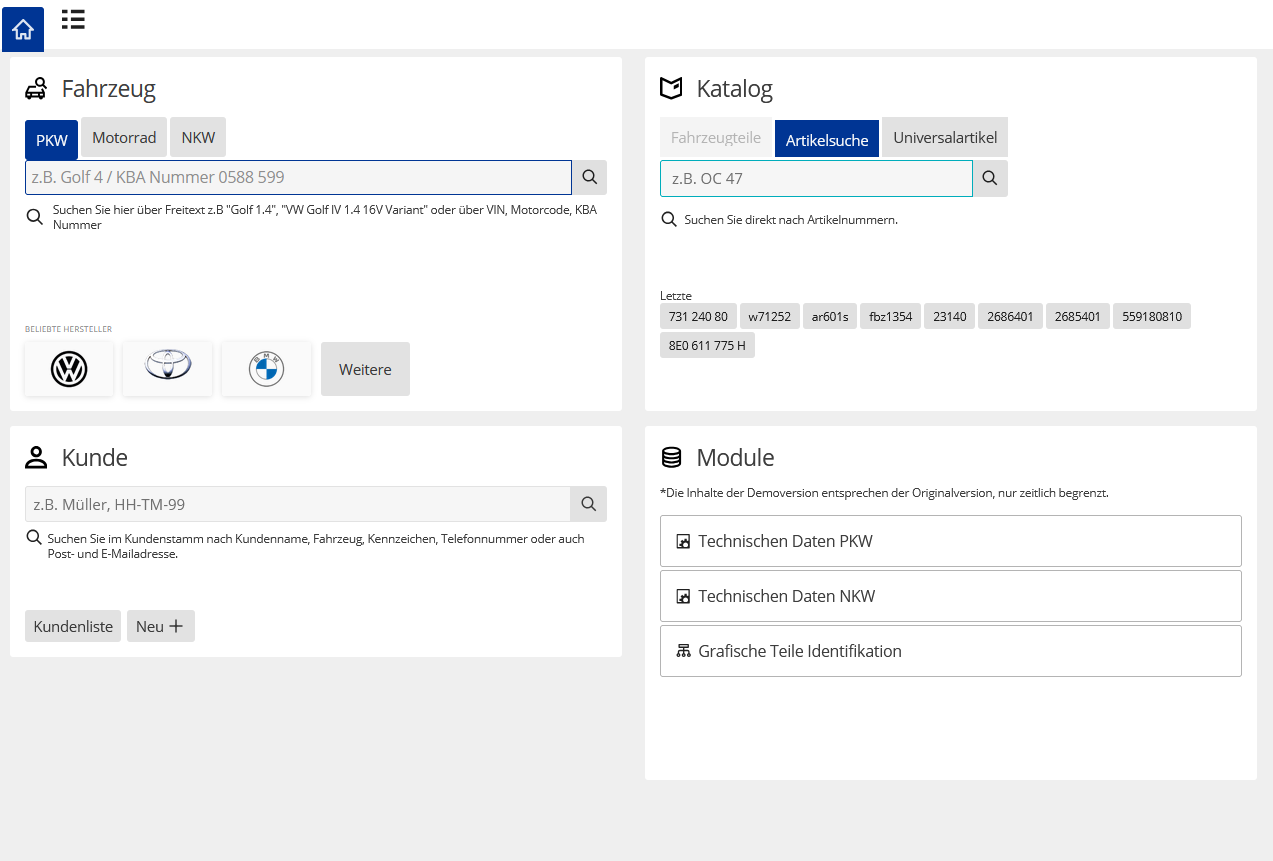Open the list menu icon

(x=73, y=19)
